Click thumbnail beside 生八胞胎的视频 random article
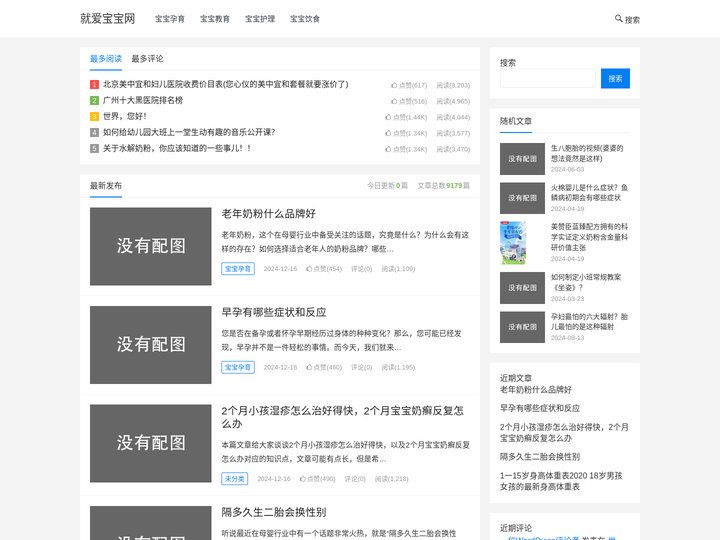This screenshot has width=720, height=540. [x=523, y=159]
